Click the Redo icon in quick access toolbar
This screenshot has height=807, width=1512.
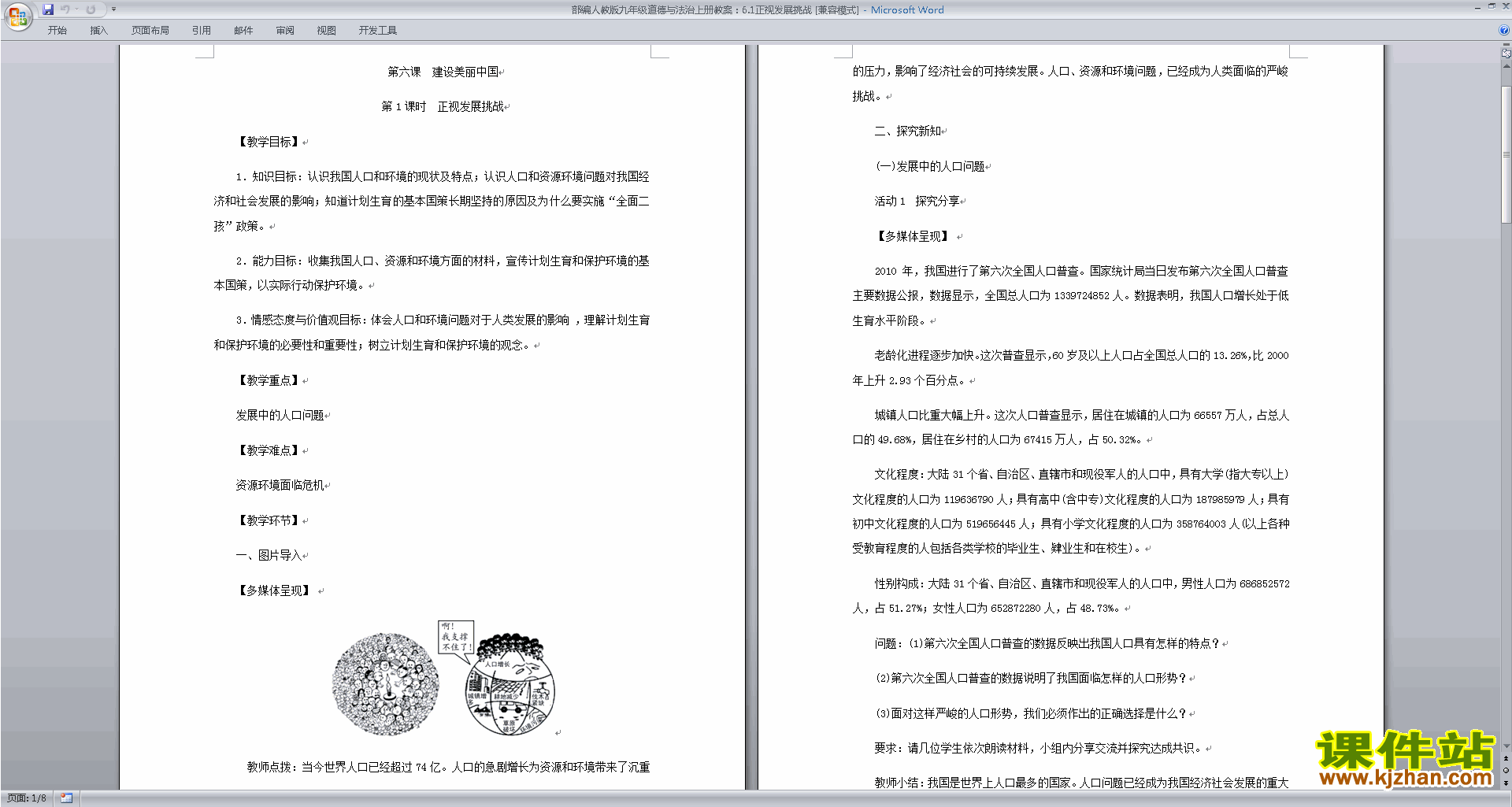point(91,9)
